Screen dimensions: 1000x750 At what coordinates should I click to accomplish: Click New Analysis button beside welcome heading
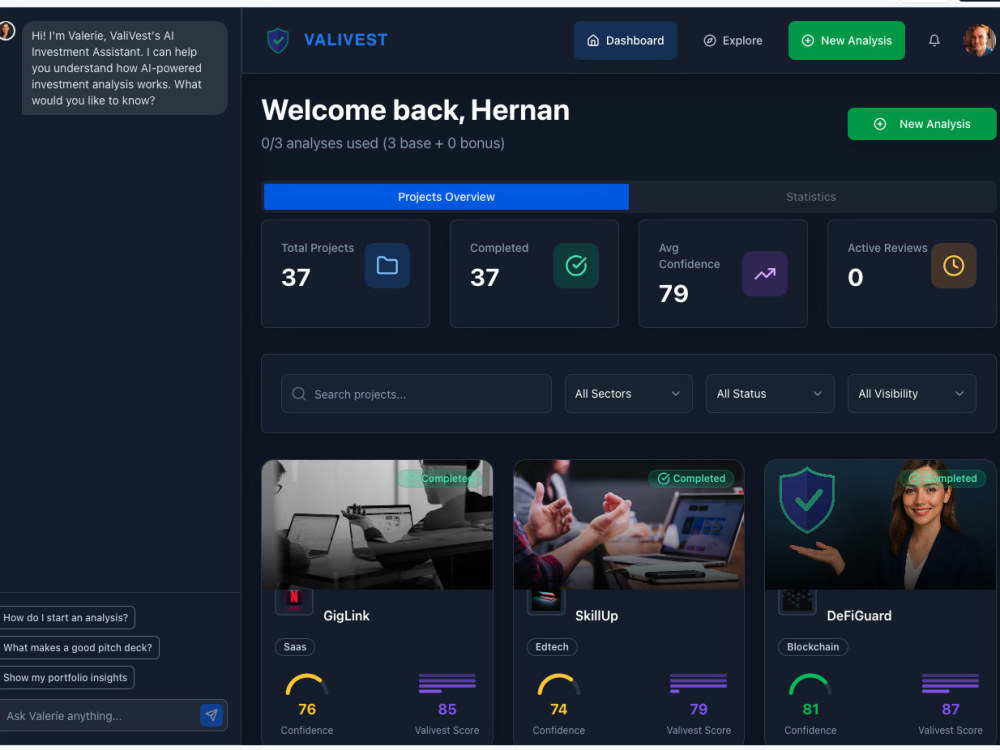tap(922, 124)
